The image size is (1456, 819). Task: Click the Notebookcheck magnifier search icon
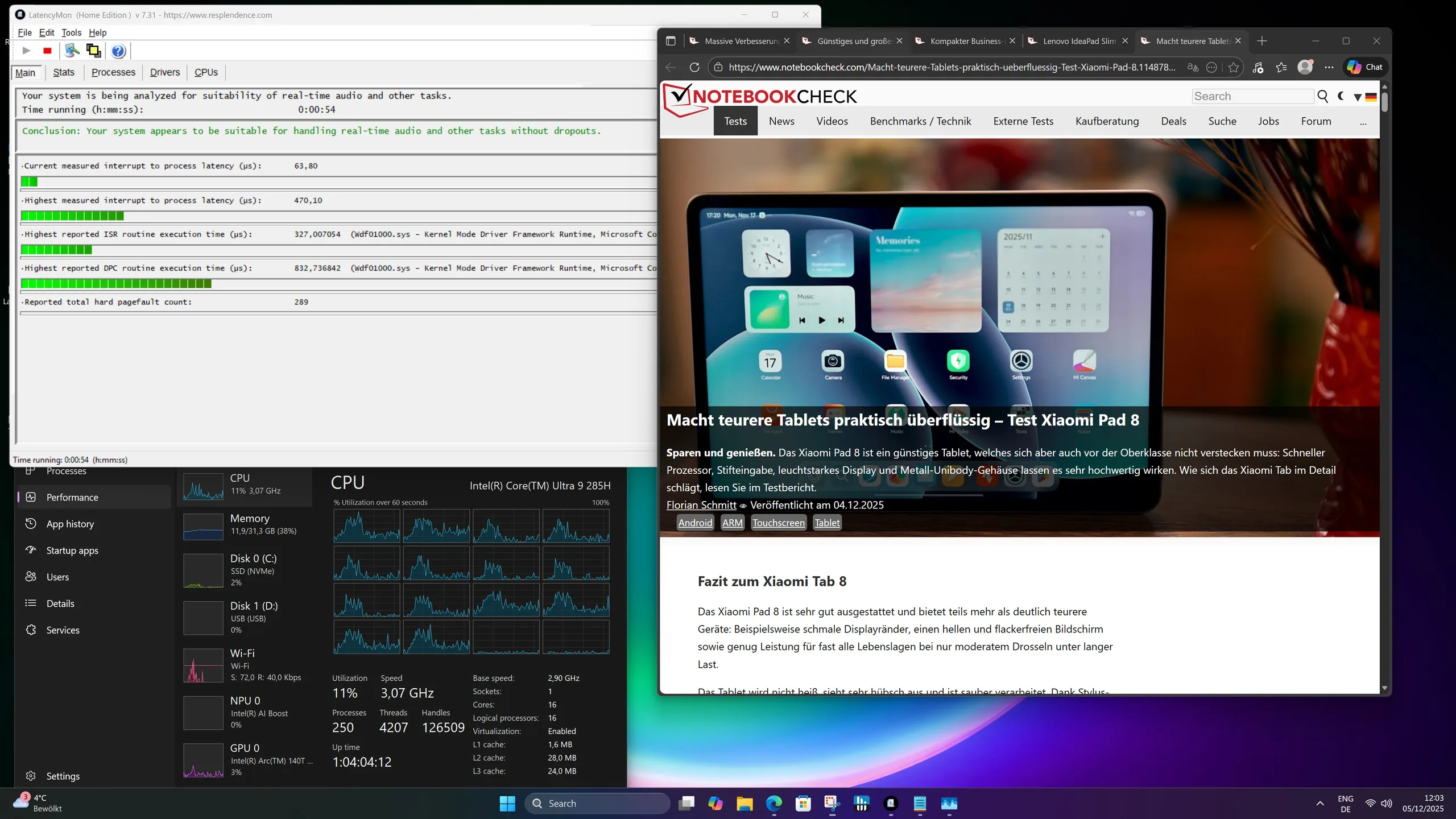click(1323, 97)
